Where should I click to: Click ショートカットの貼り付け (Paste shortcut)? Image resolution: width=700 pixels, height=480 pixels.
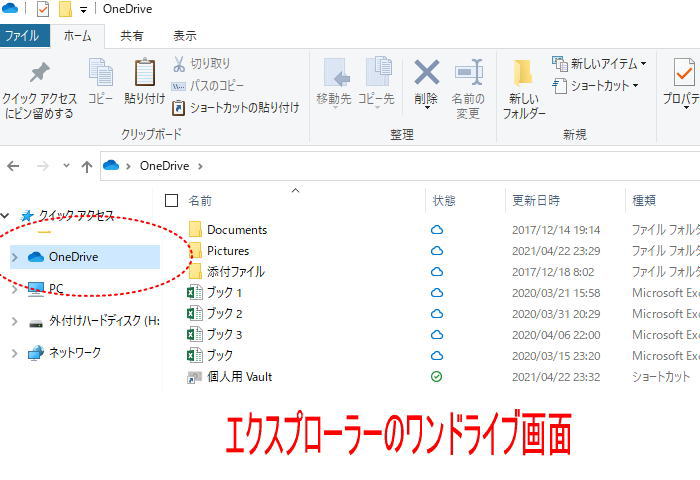pos(235,108)
